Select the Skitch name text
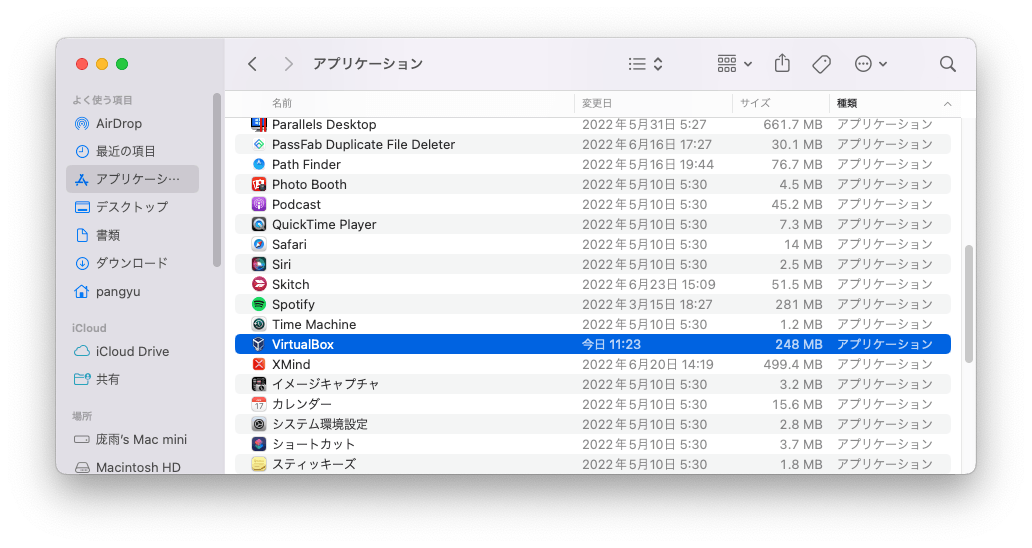Screen dimensions: 1032x548 [290, 284]
